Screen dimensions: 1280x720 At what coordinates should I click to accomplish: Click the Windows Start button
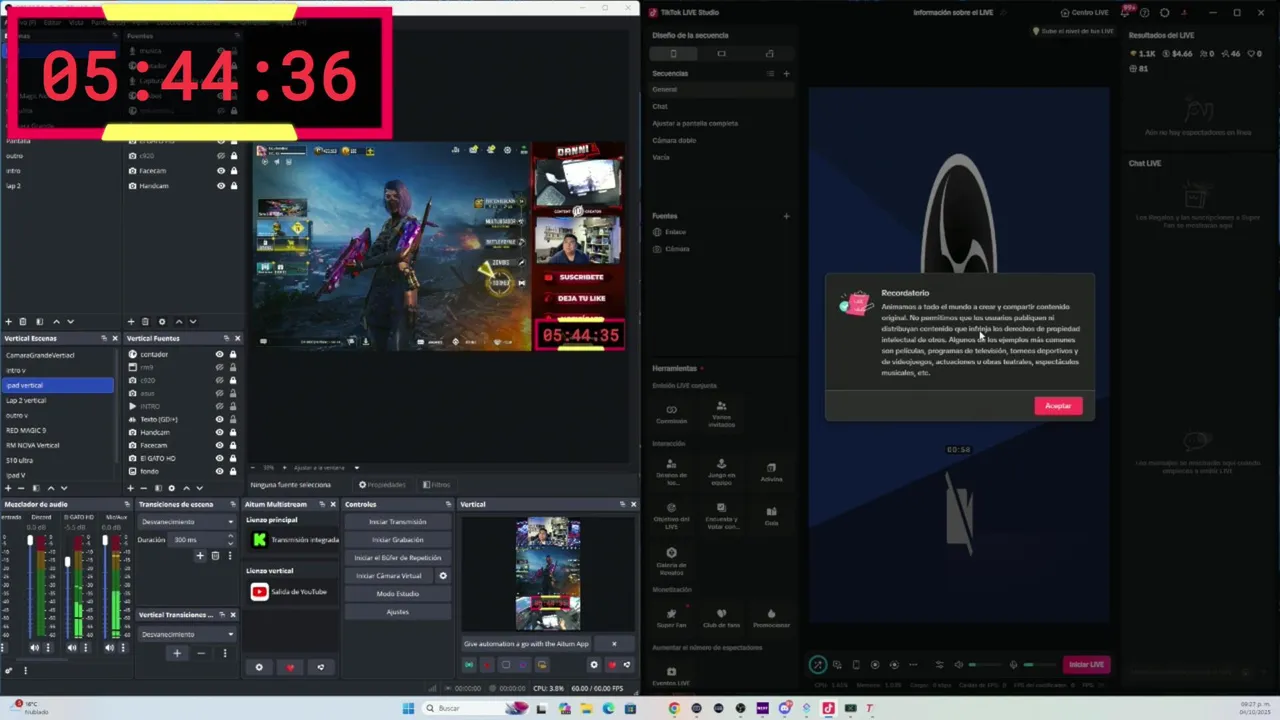pos(408,708)
